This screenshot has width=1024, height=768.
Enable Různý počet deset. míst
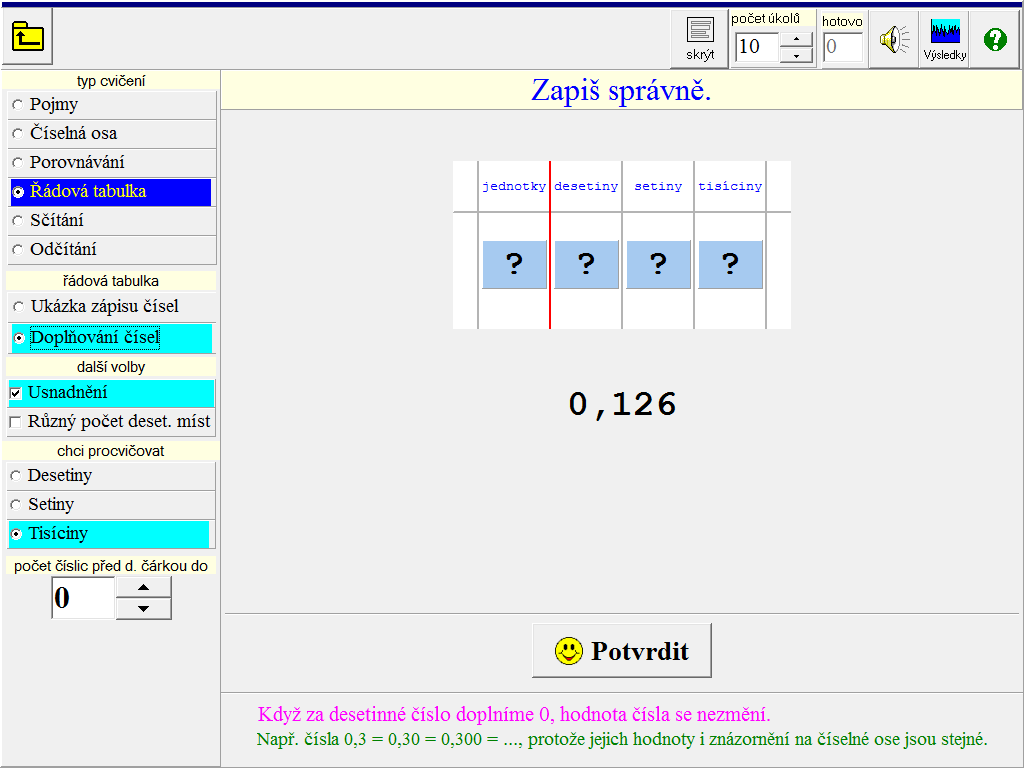click(112, 421)
